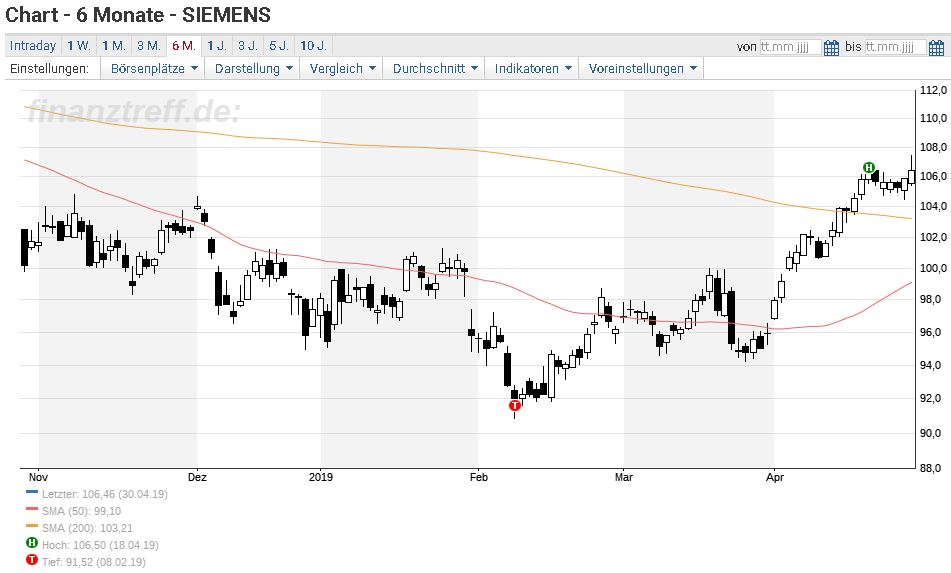Image resolution: width=951 pixels, height=573 pixels.
Task: Open the Darstellung dropdown
Action: click(254, 69)
